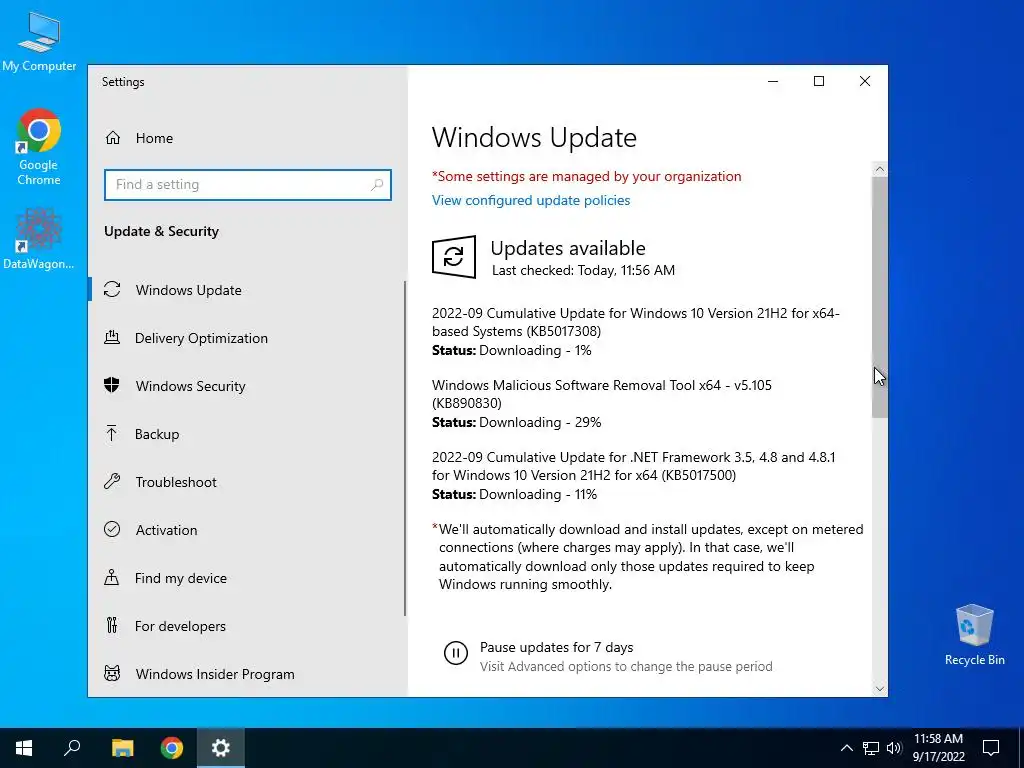Click the Windows Update scrollbar thumb
Viewport: 1024px width, 768px height.
point(880,297)
